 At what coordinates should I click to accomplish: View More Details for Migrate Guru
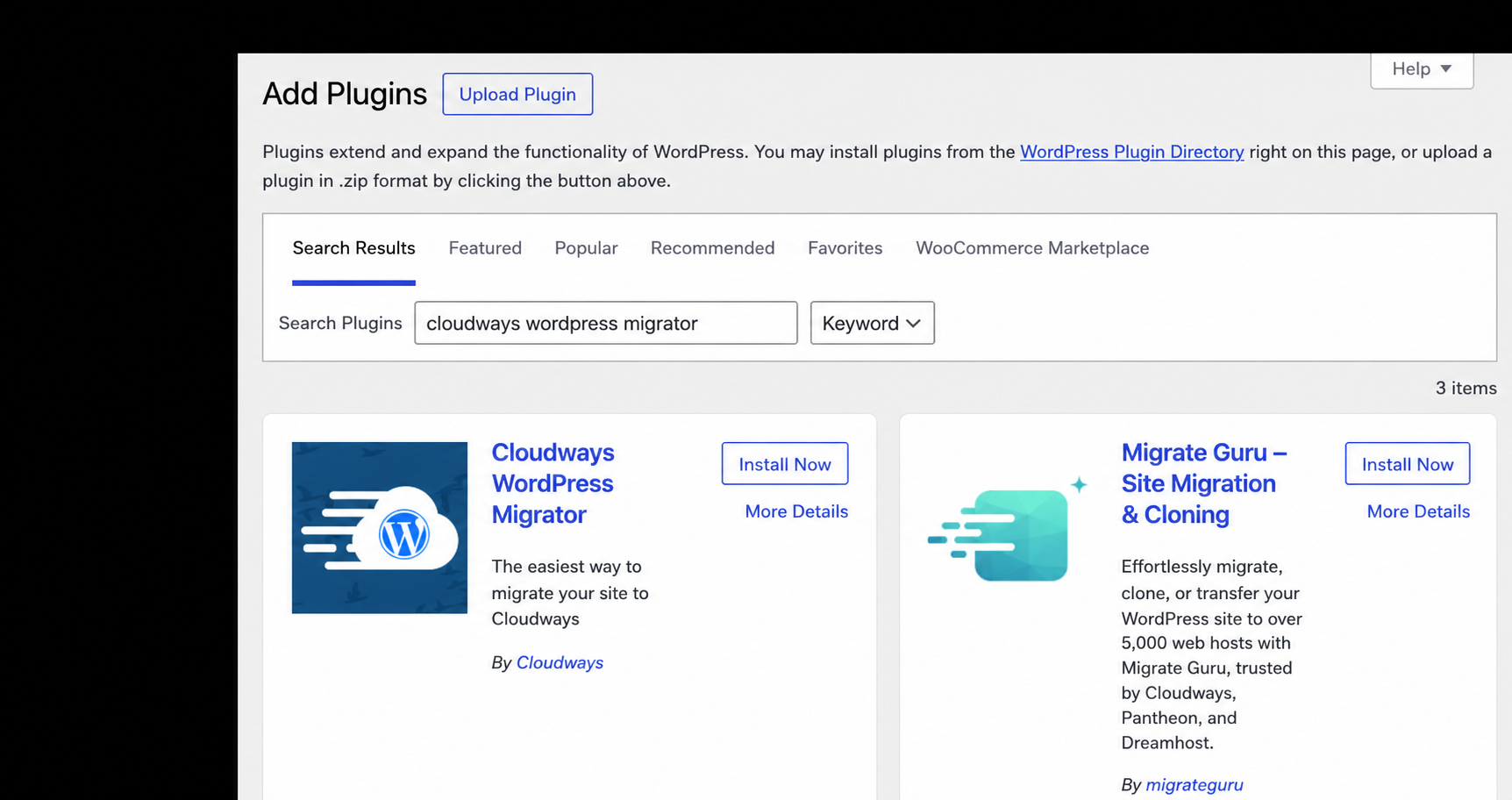[x=1418, y=511]
